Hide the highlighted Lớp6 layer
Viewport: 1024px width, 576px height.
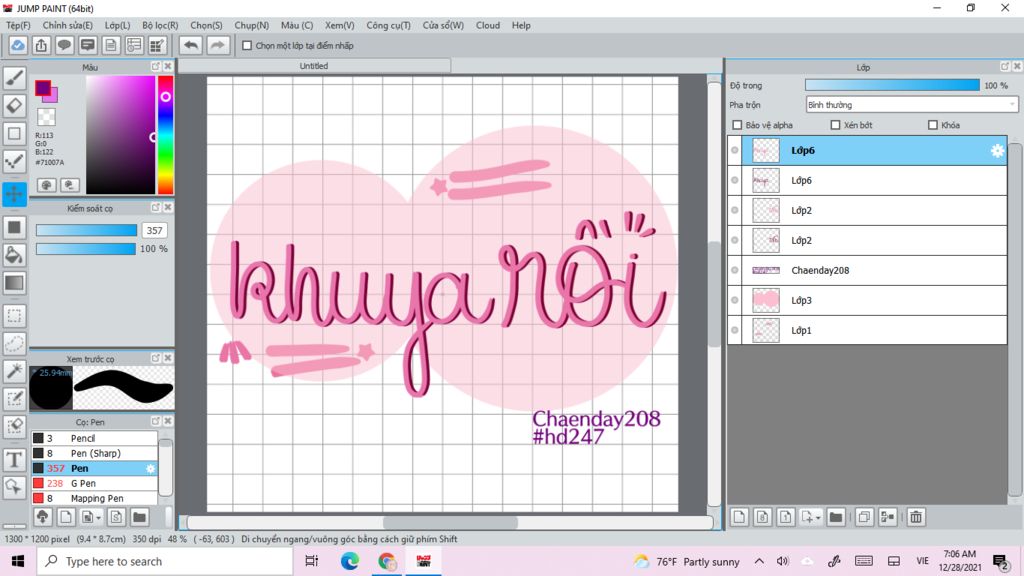pos(735,150)
